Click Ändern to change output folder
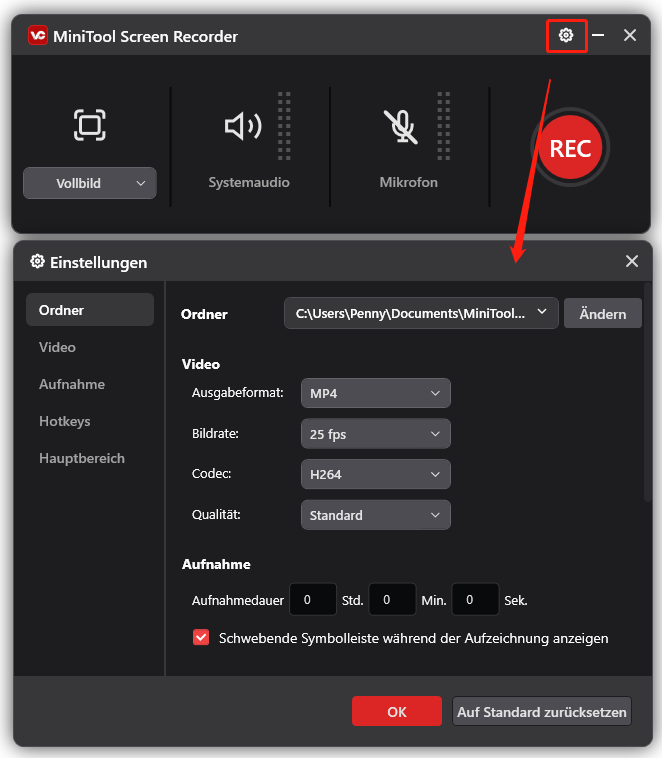The image size is (662, 758). (x=603, y=314)
